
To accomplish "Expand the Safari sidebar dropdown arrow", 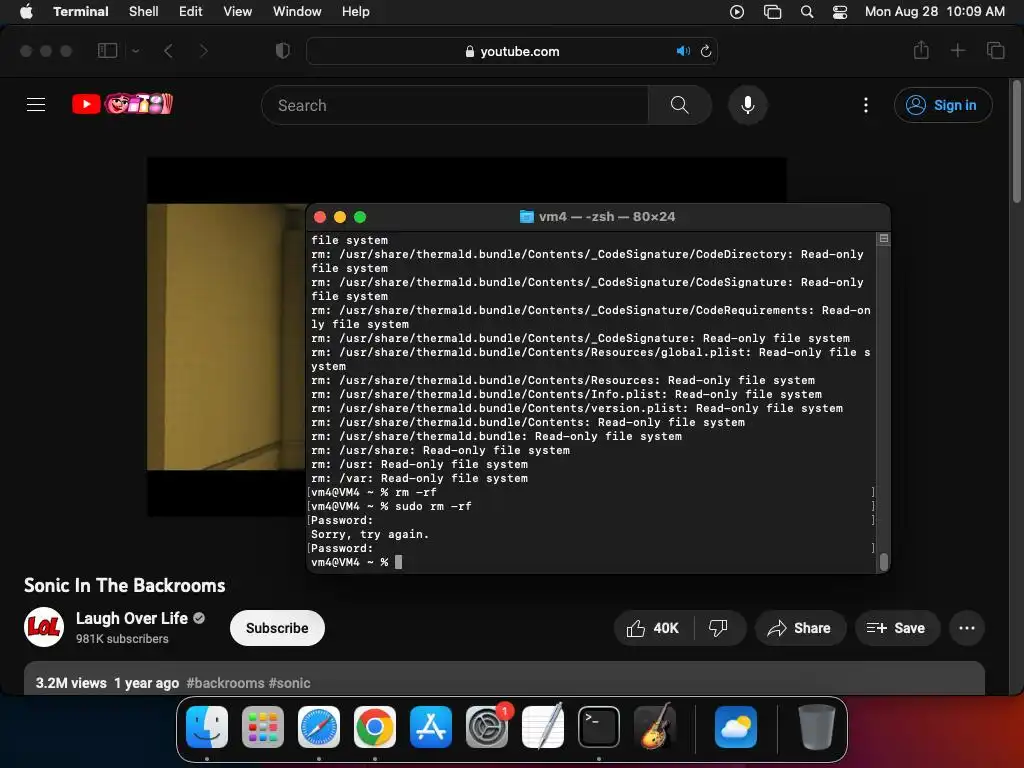I will tap(135, 51).
